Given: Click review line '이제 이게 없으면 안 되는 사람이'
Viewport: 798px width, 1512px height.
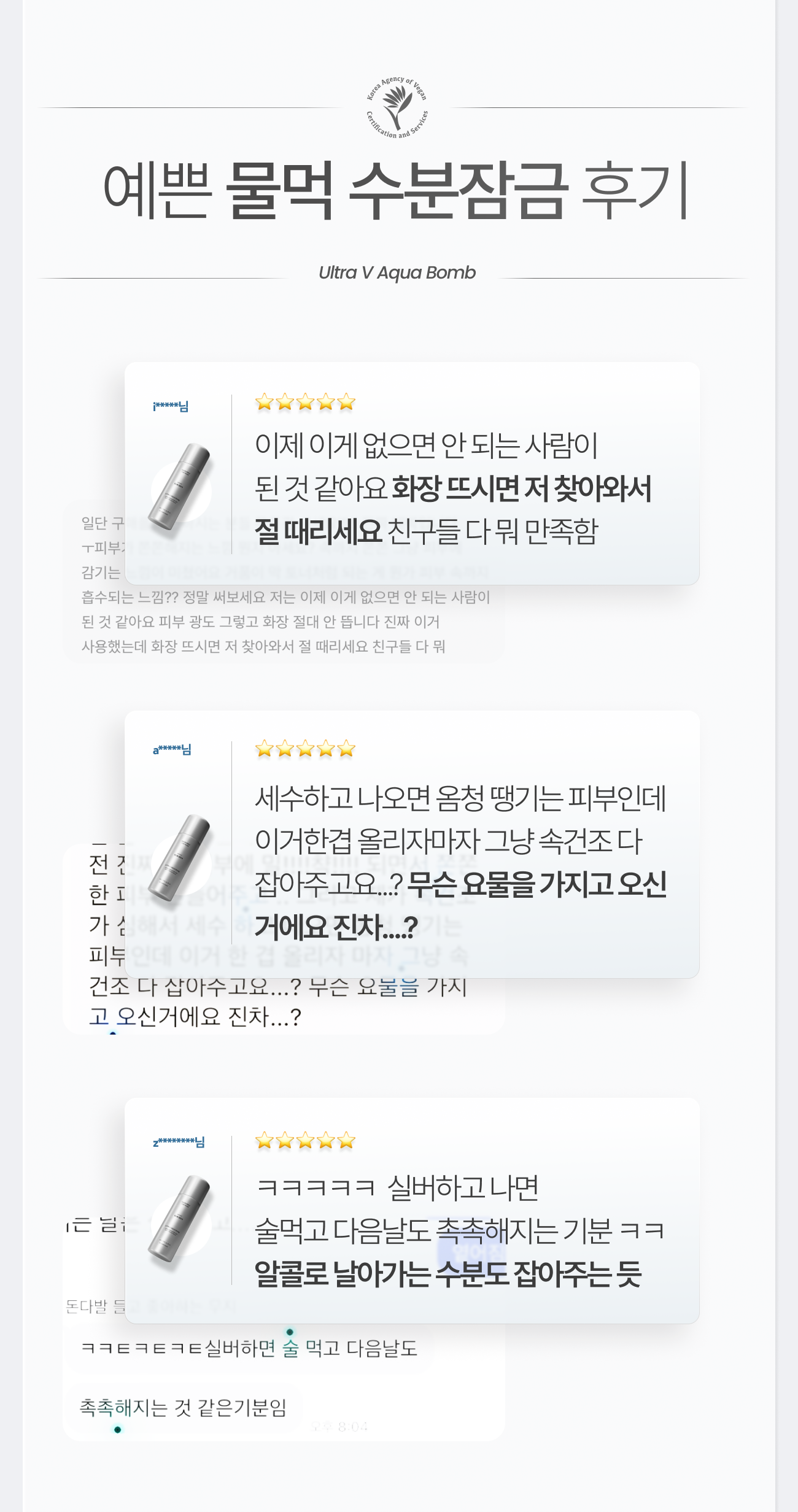Looking at the screenshot, I should [426, 445].
